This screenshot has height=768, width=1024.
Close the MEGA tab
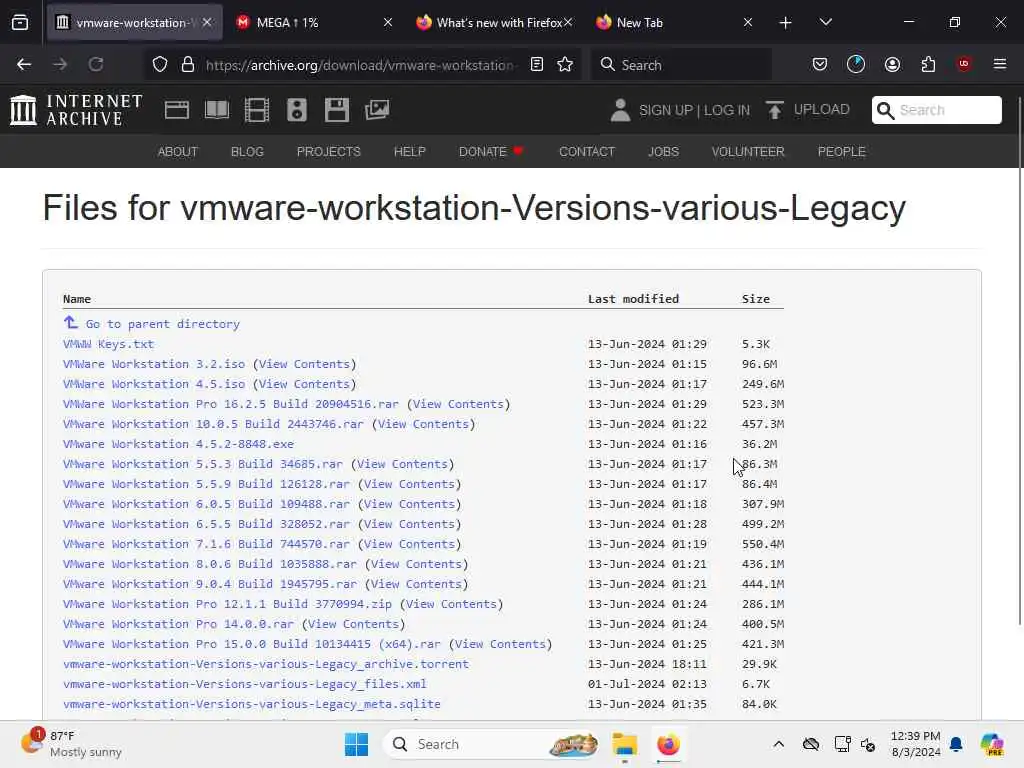tap(388, 23)
